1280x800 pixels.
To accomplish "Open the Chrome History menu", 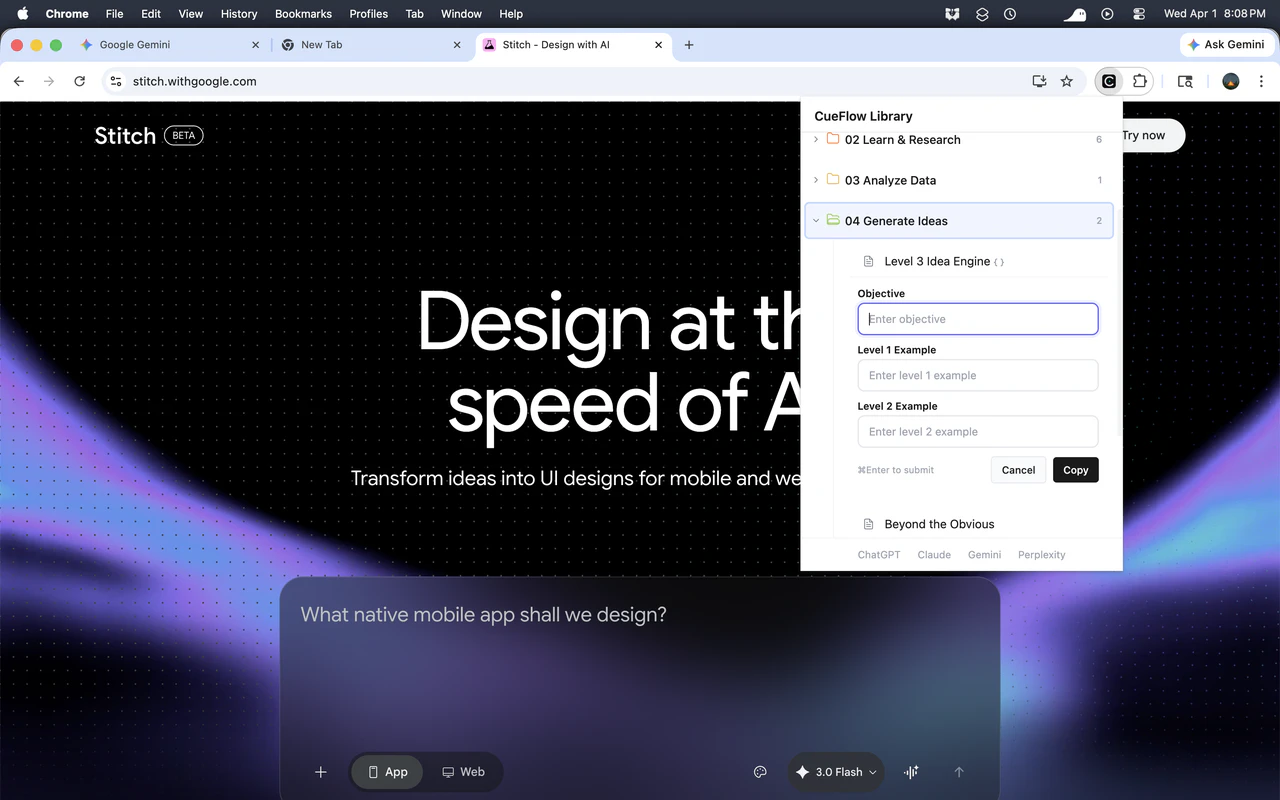I will click(239, 14).
